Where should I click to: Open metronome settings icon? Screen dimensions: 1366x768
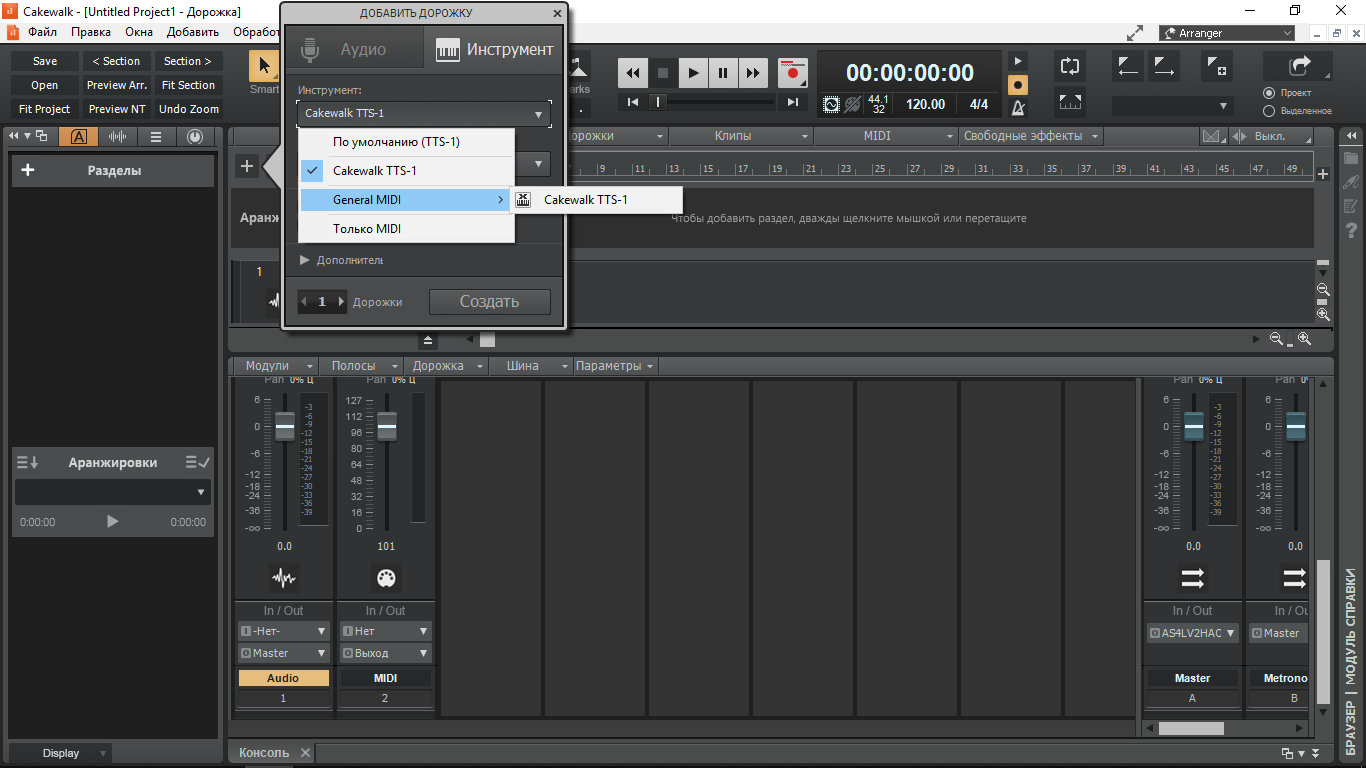[1018, 108]
